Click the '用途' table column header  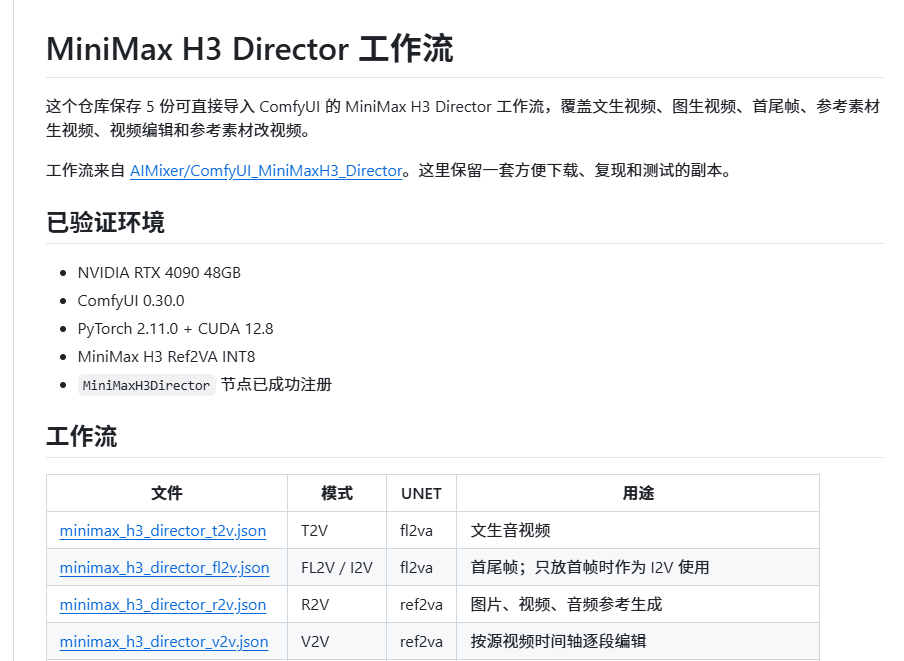(x=638, y=493)
